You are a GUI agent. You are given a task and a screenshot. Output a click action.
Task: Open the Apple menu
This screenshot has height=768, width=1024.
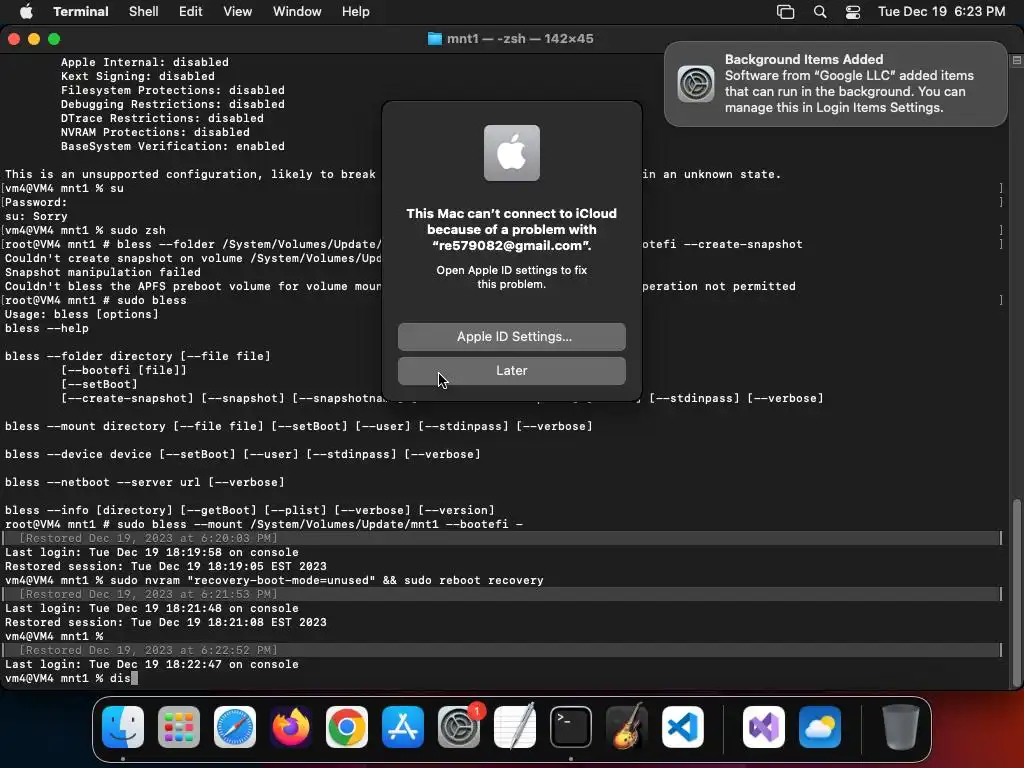point(26,12)
